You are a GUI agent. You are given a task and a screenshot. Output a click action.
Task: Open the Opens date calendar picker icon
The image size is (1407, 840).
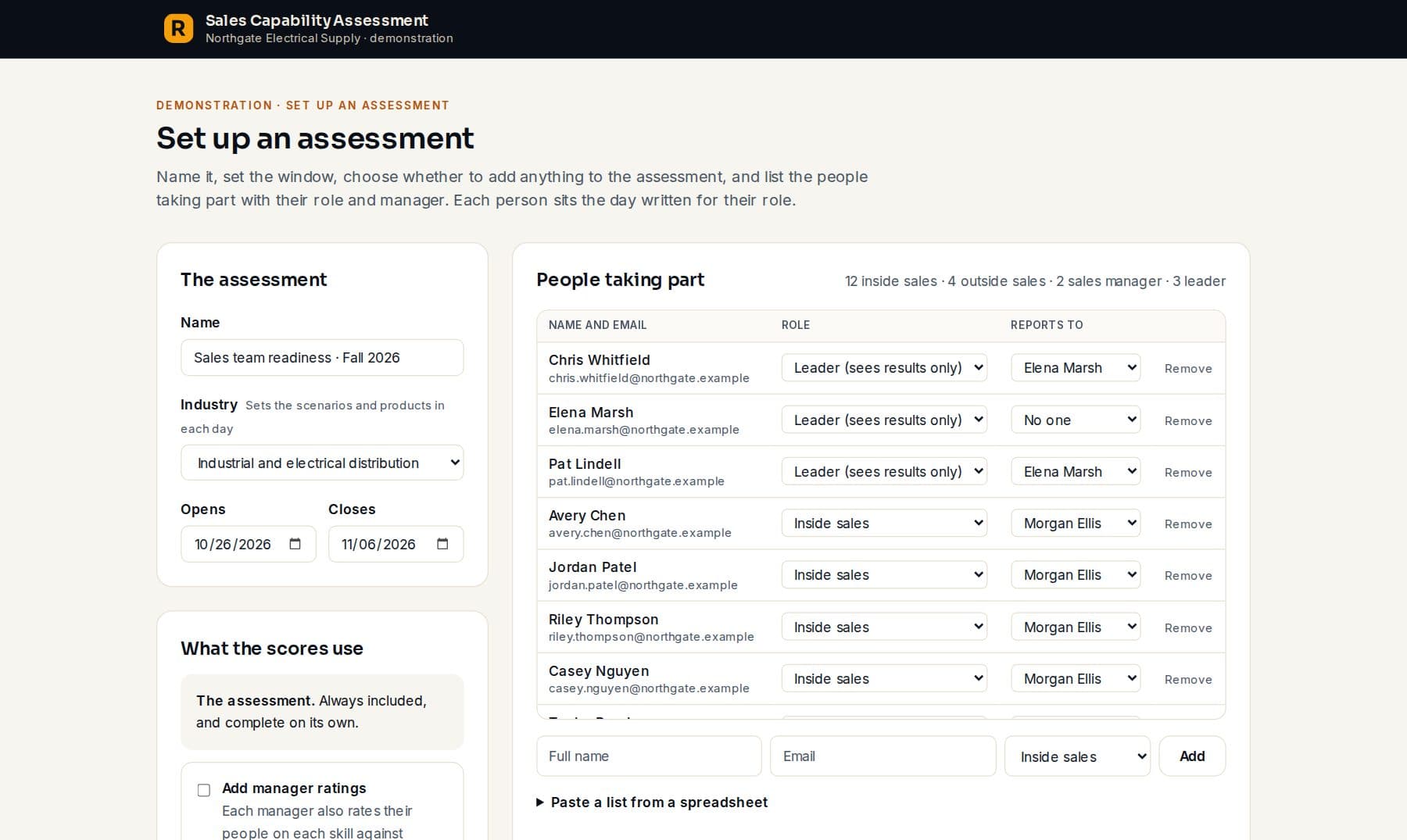295,544
